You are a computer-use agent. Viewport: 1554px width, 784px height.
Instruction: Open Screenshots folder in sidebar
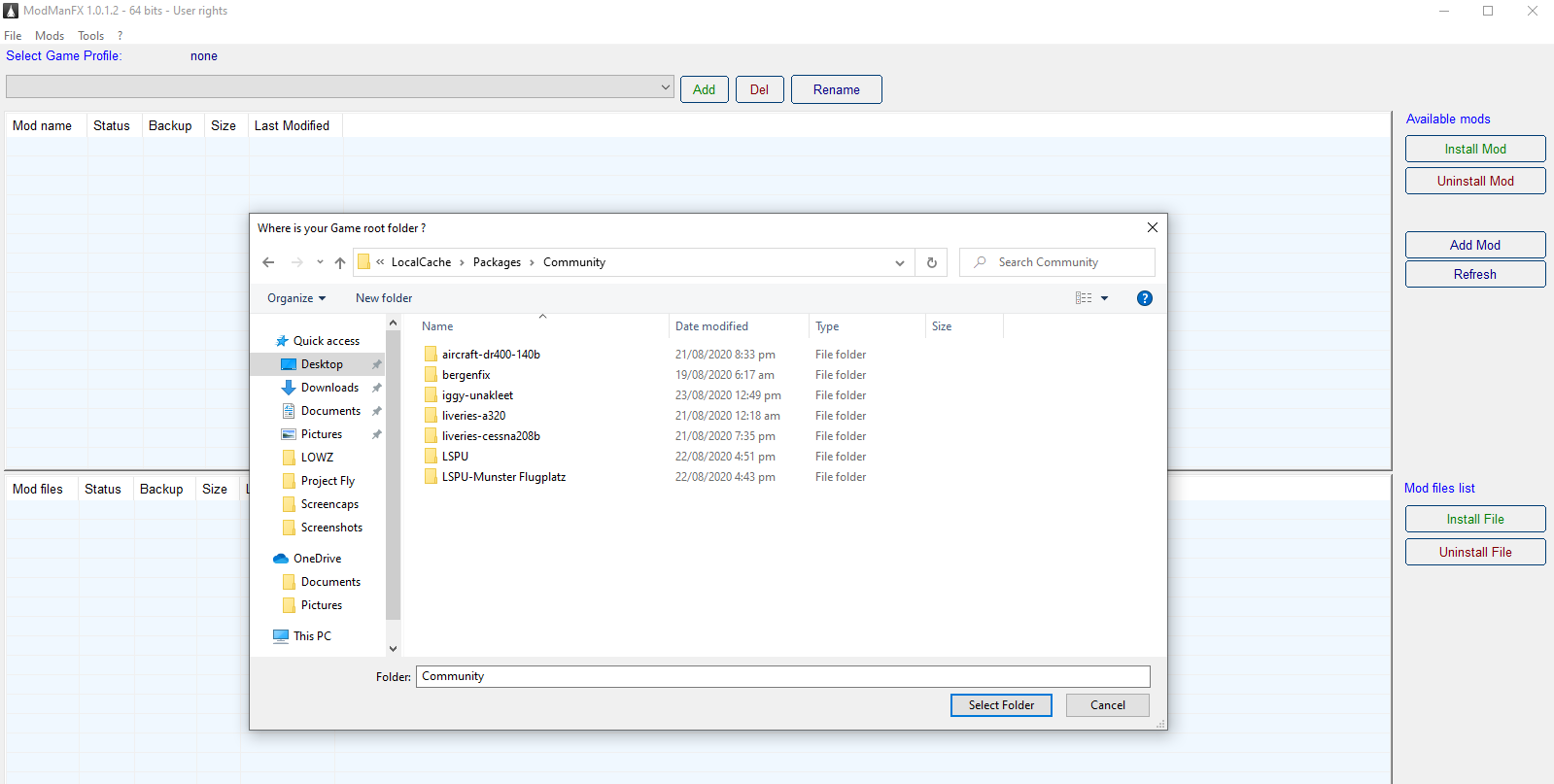pyautogui.click(x=331, y=528)
